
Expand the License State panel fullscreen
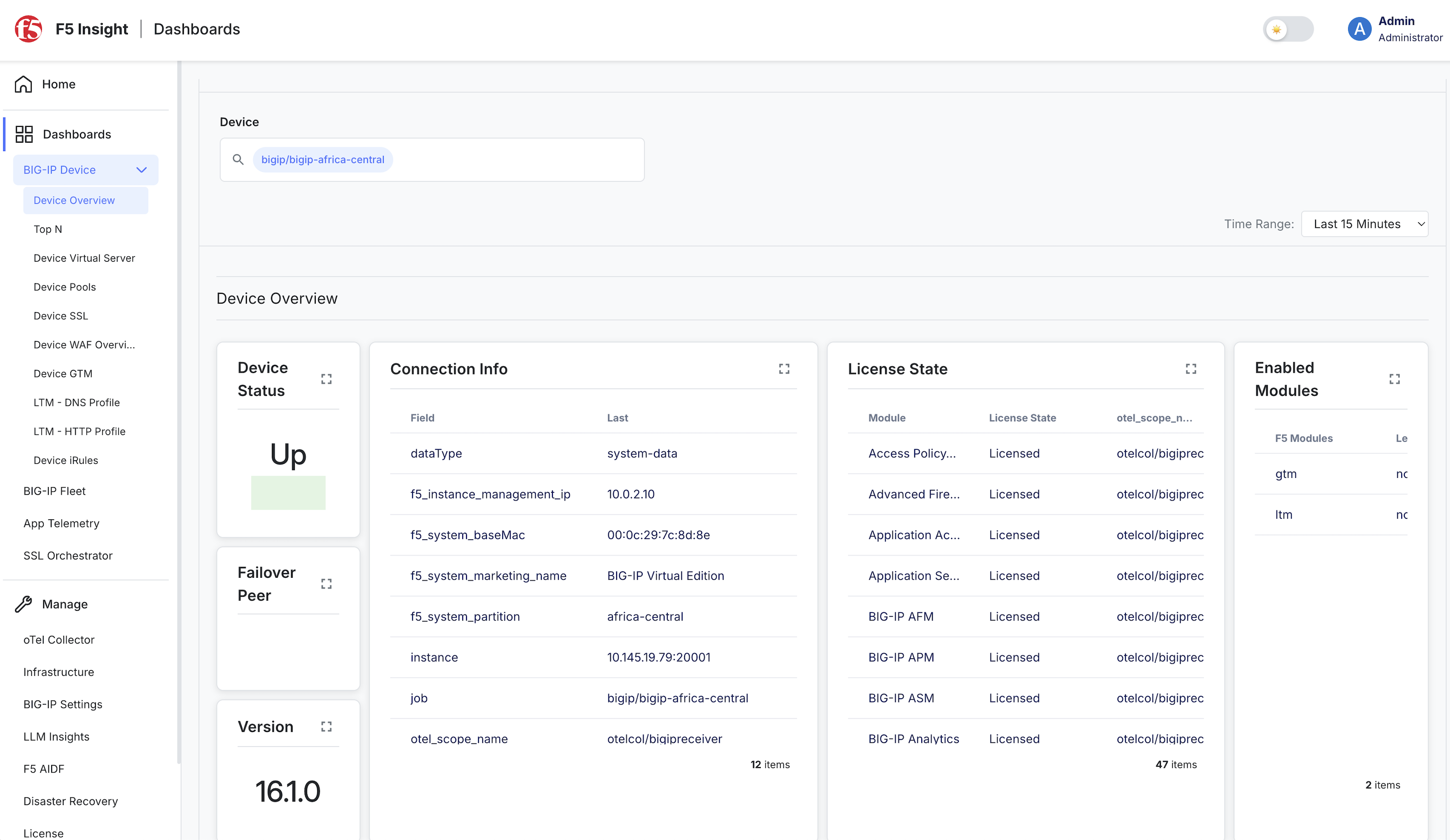[x=1191, y=369]
